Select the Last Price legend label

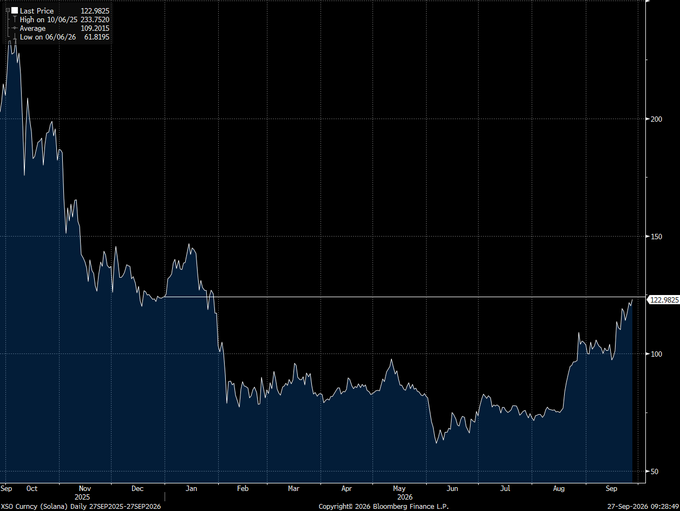(x=36, y=11)
